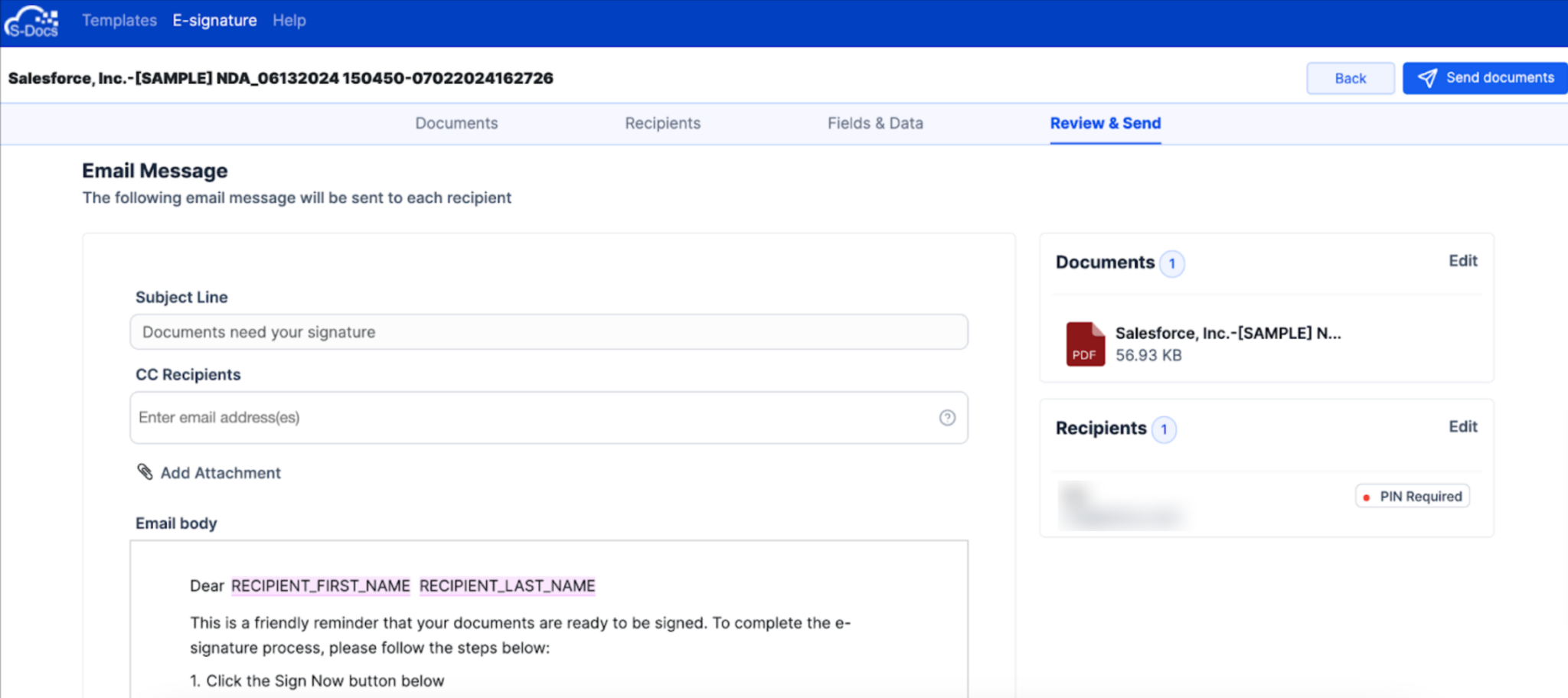The width and height of the screenshot is (1568, 698).
Task: Select the RECIPIENT_FIRST_NAME token
Action: pos(320,585)
